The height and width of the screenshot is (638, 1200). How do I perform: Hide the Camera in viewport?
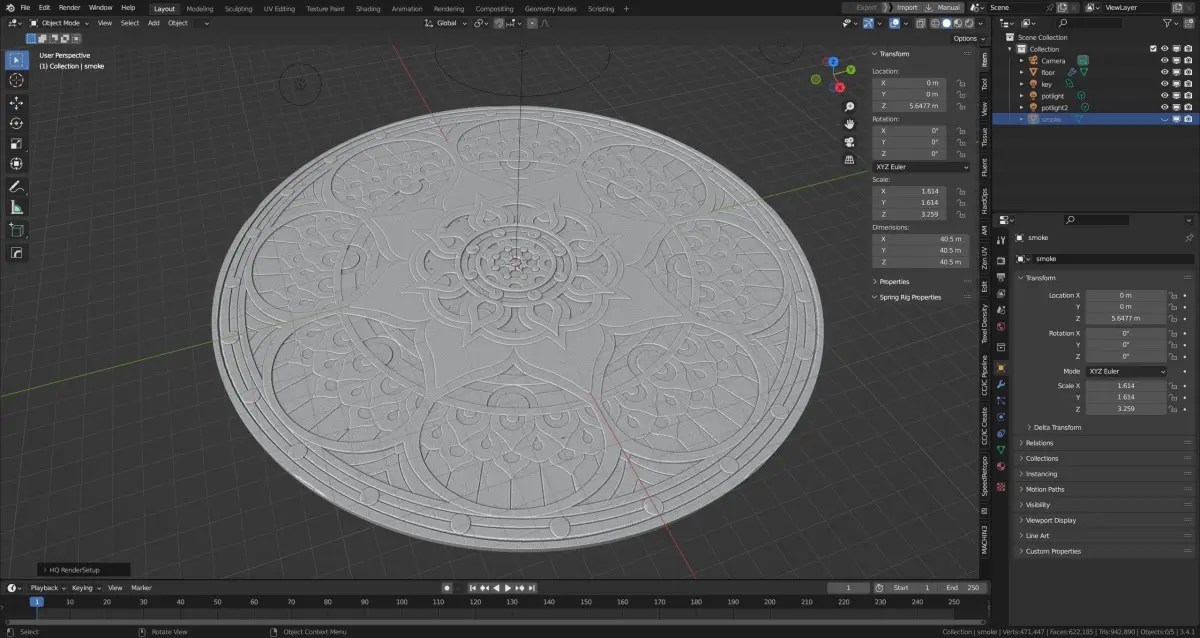pyautogui.click(x=1164, y=60)
